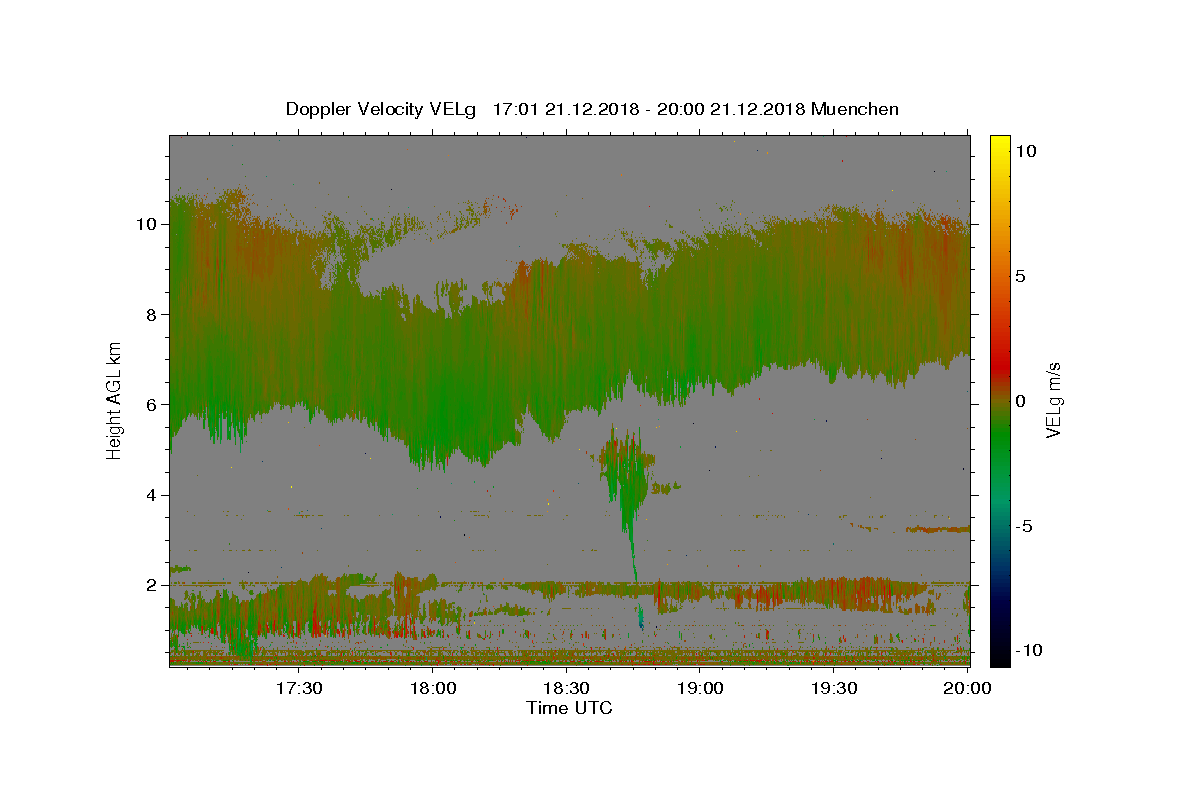The width and height of the screenshot is (1200, 800).
Task: Click the colorbar label '0'
Action: pyautogui.click(x=1021, y=401)
